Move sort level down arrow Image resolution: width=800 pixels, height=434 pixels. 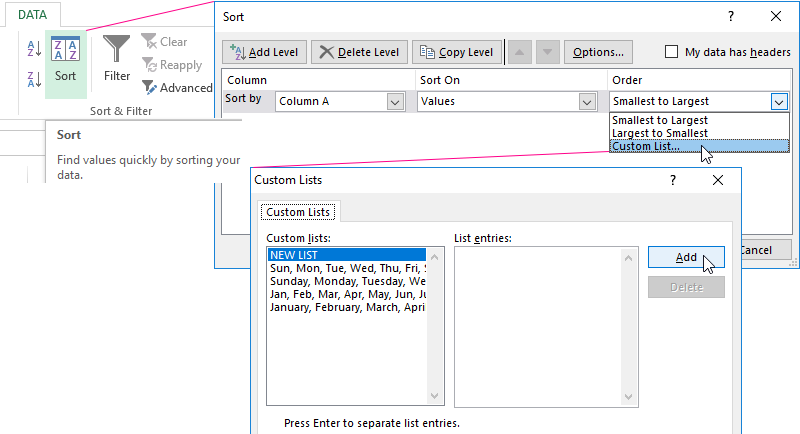(546, 52)
